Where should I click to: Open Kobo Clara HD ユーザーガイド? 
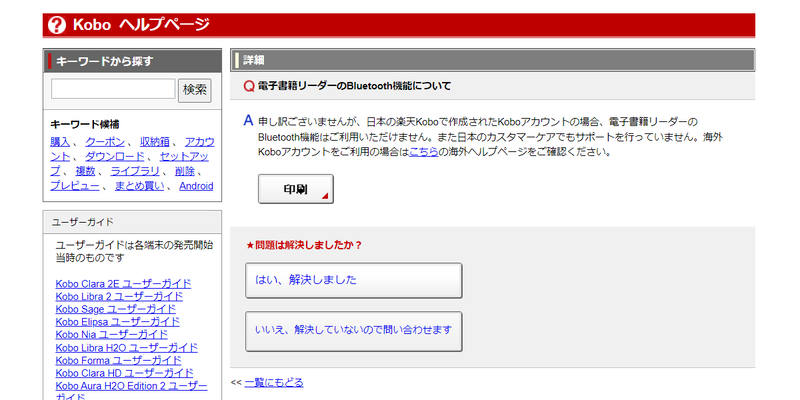point(124,373)
